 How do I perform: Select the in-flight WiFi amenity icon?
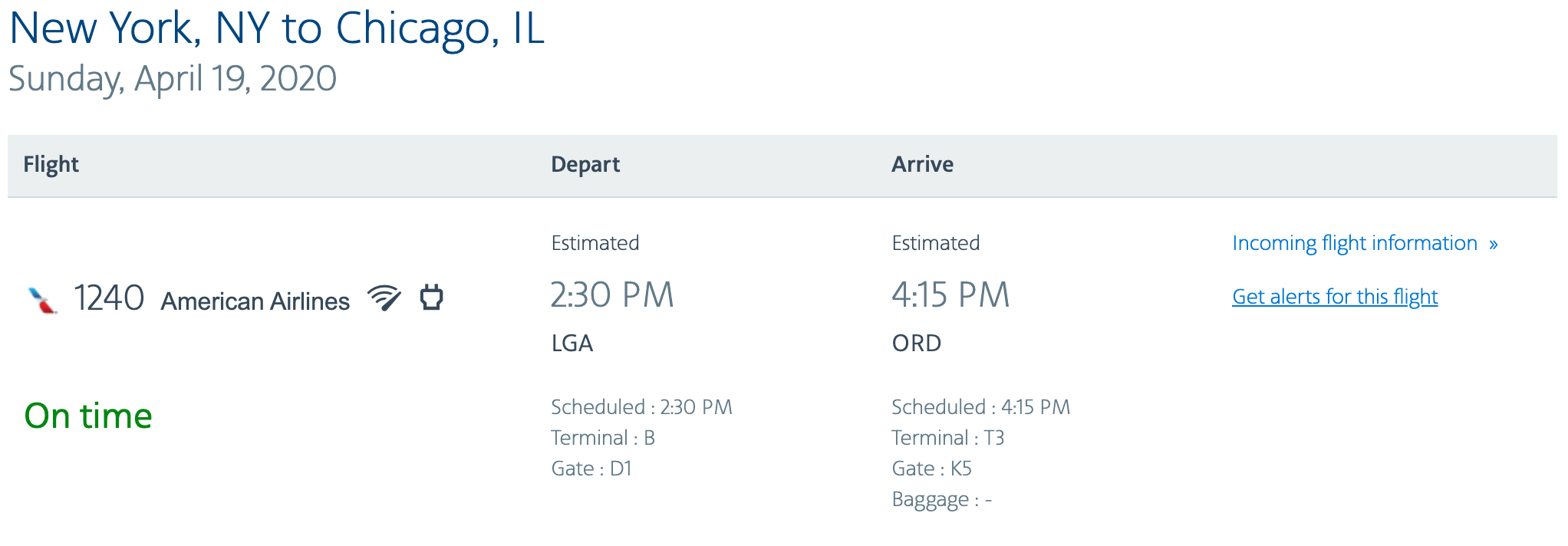point(386,299)
